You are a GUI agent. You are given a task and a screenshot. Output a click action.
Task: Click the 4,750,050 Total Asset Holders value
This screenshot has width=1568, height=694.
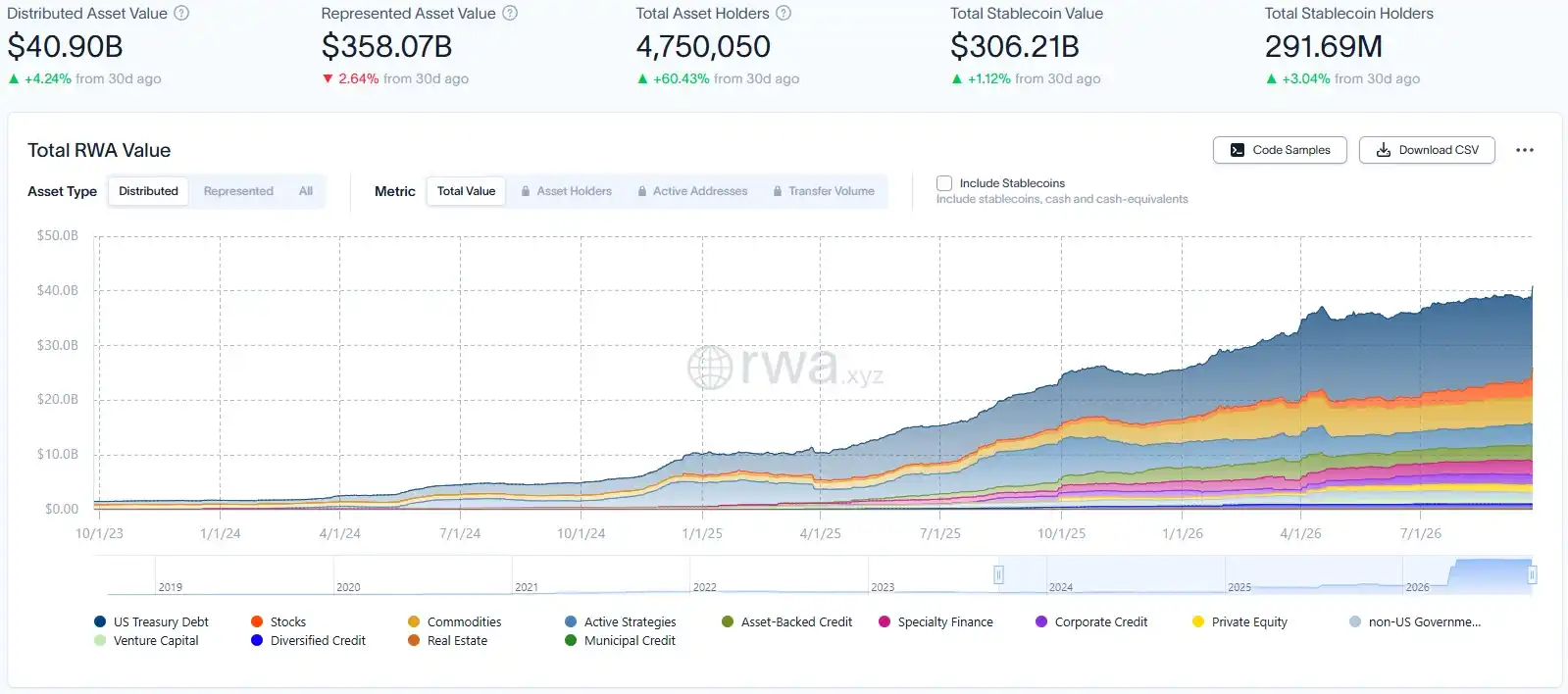(x=703, y=46)
